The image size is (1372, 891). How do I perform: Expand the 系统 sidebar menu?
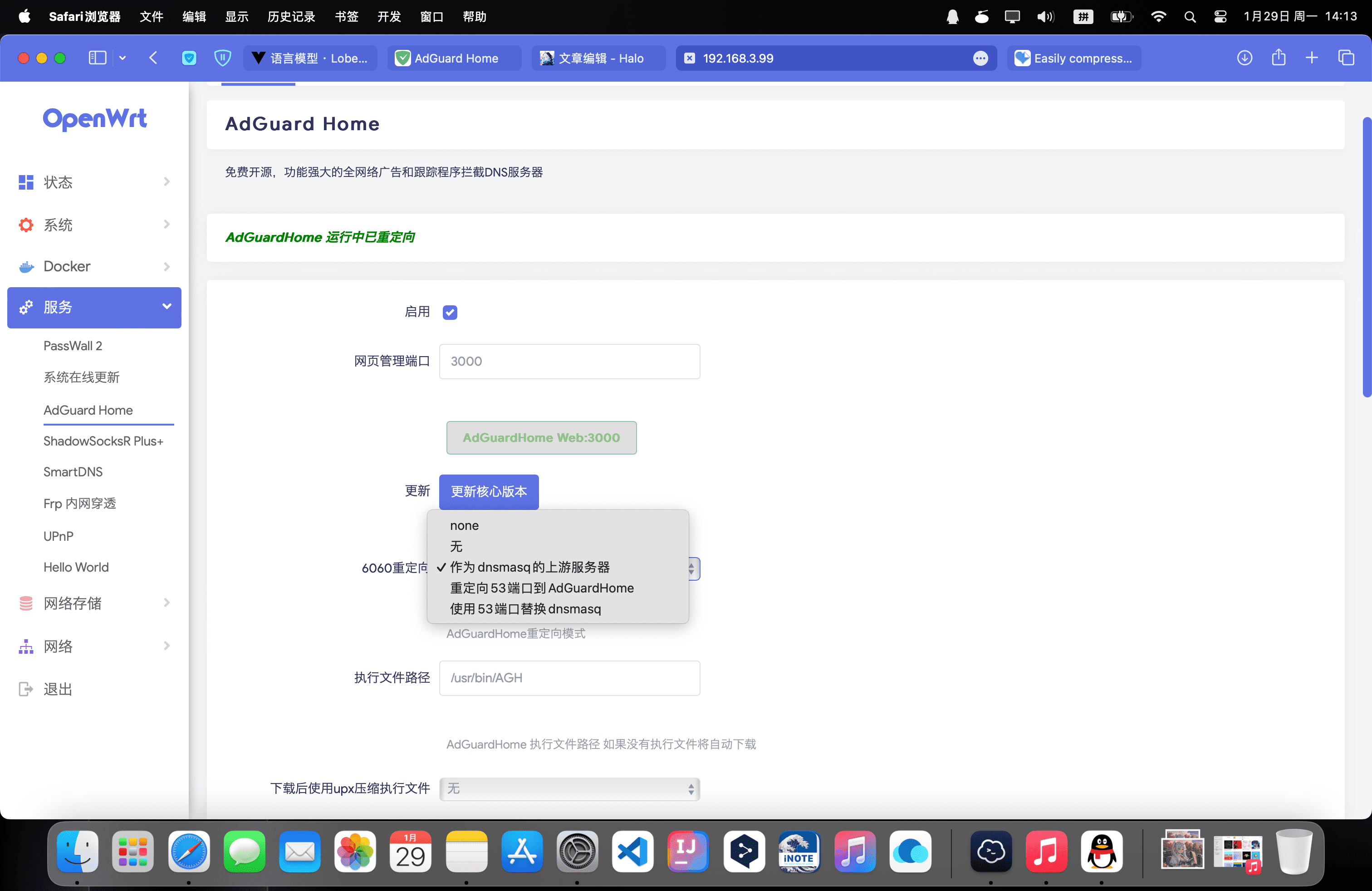pyautogui.click(x=94, y=225)
